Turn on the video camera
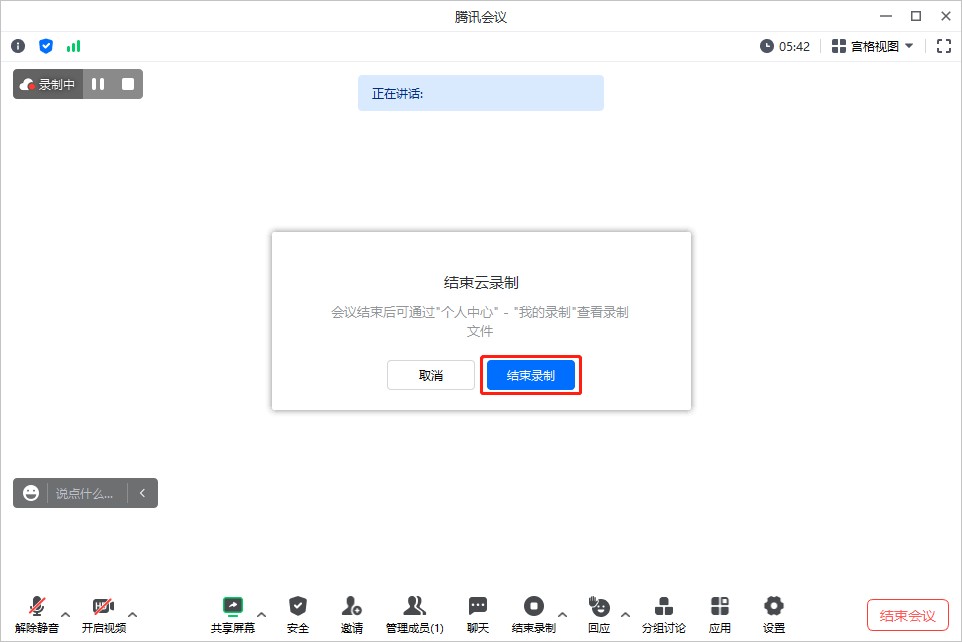 103,614
